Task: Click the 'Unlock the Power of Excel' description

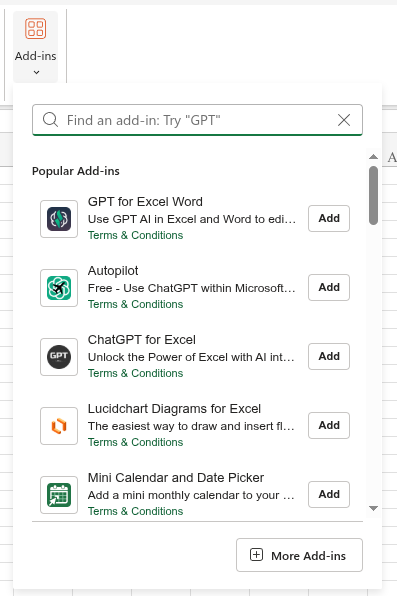Action: coord(191,357)
